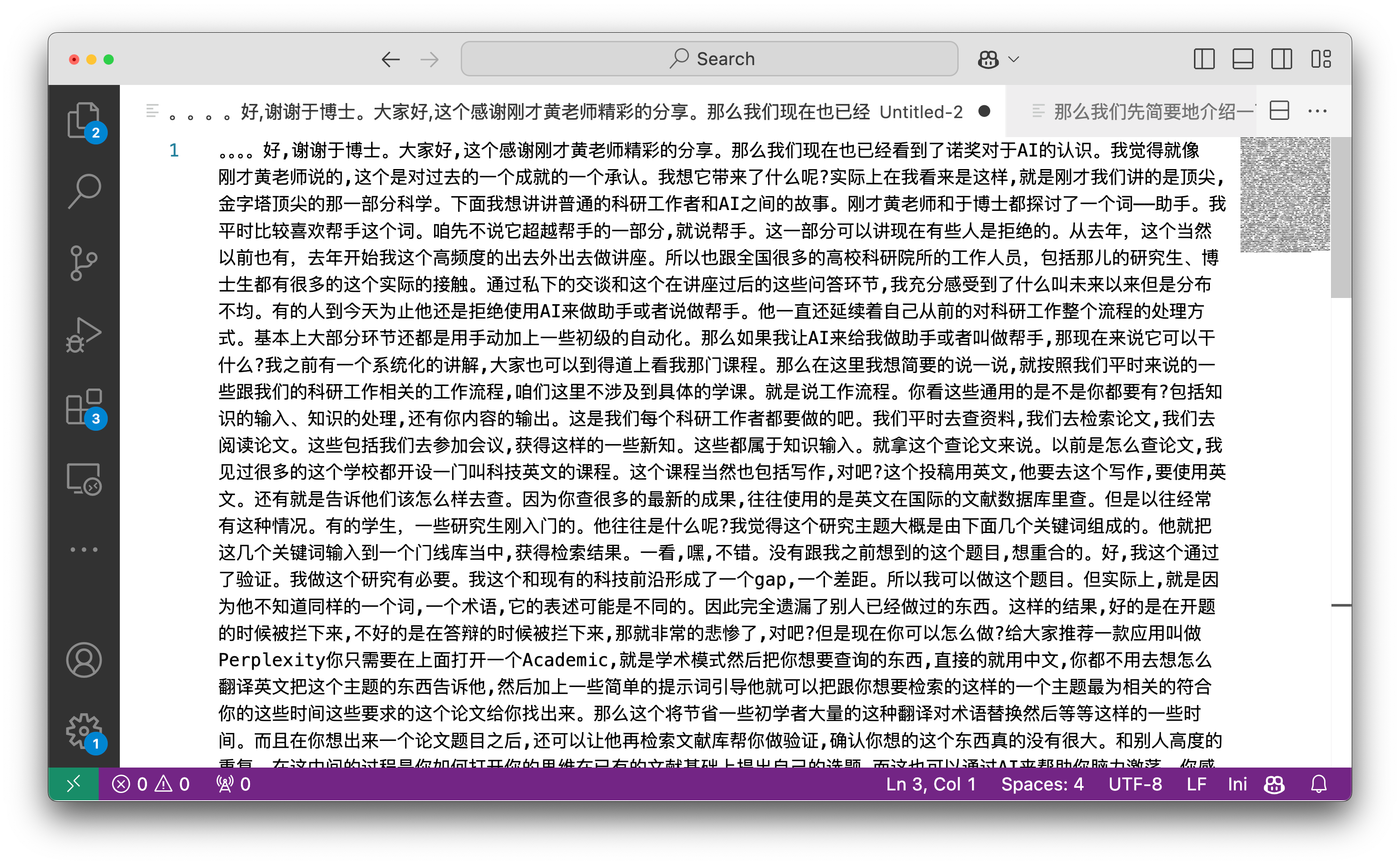Toggle the secondary side bar
1400x865 pixels.
(x=1281, y=59)
